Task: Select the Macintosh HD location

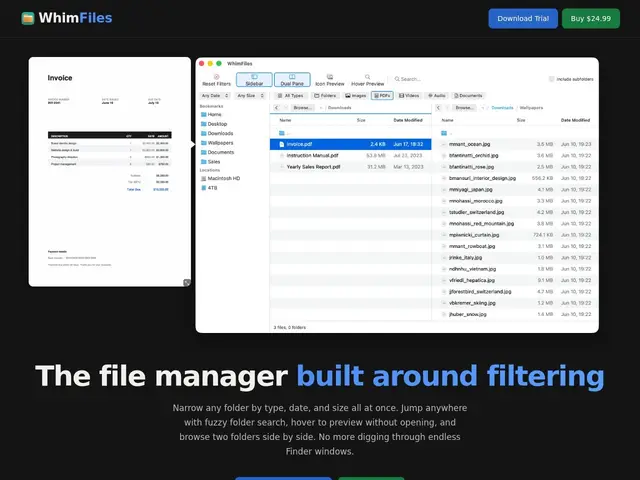Action: [220, 178]
